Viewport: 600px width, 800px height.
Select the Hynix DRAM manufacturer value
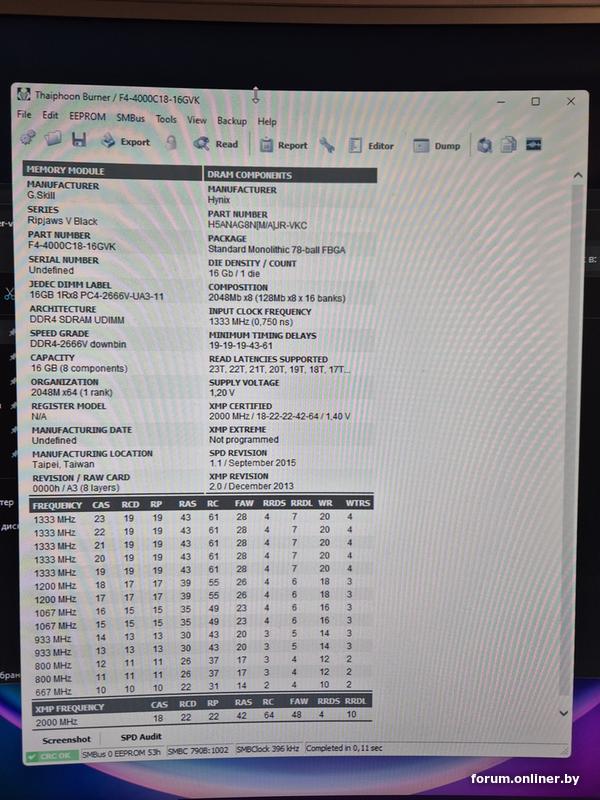pyautogui.click(x=219, y=200)
